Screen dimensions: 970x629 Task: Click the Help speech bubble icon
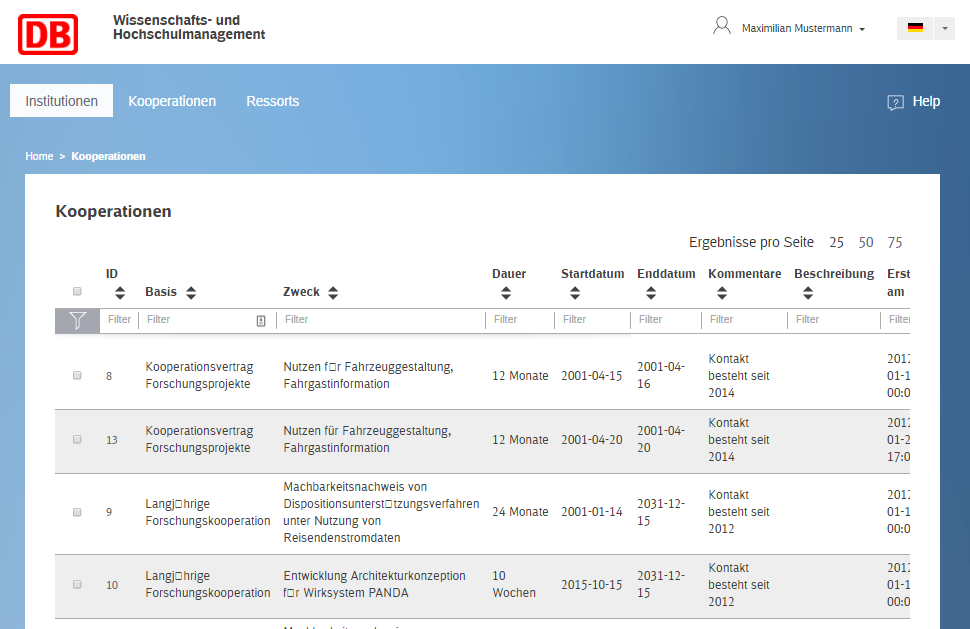pos(895,102)
